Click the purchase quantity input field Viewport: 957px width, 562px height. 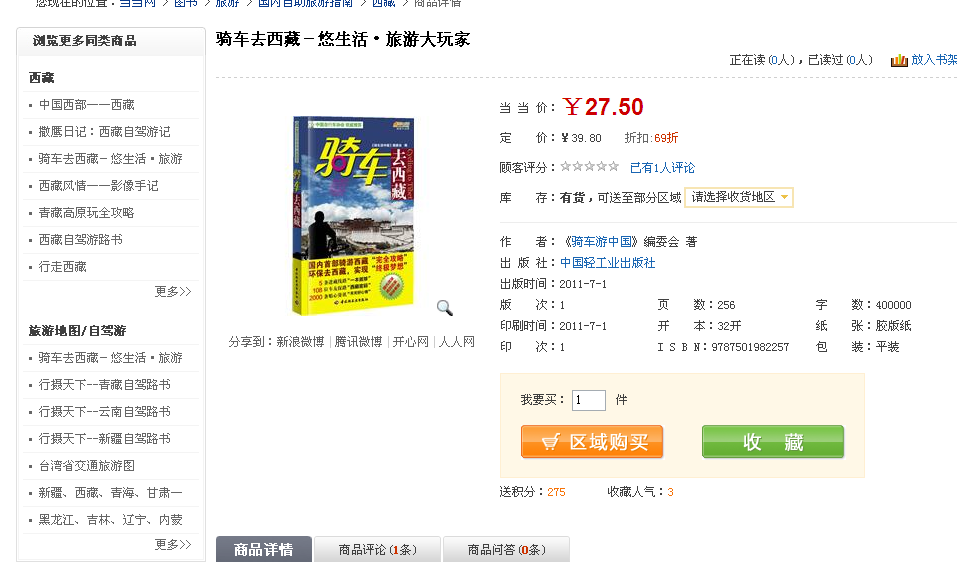[x=588, y=400]
